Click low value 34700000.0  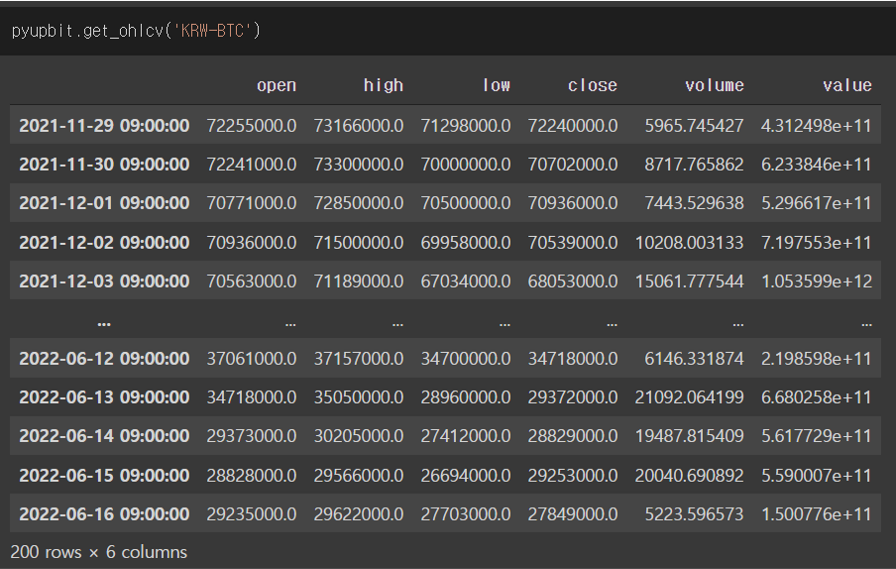pyautogui.click(x=466, y=359)
